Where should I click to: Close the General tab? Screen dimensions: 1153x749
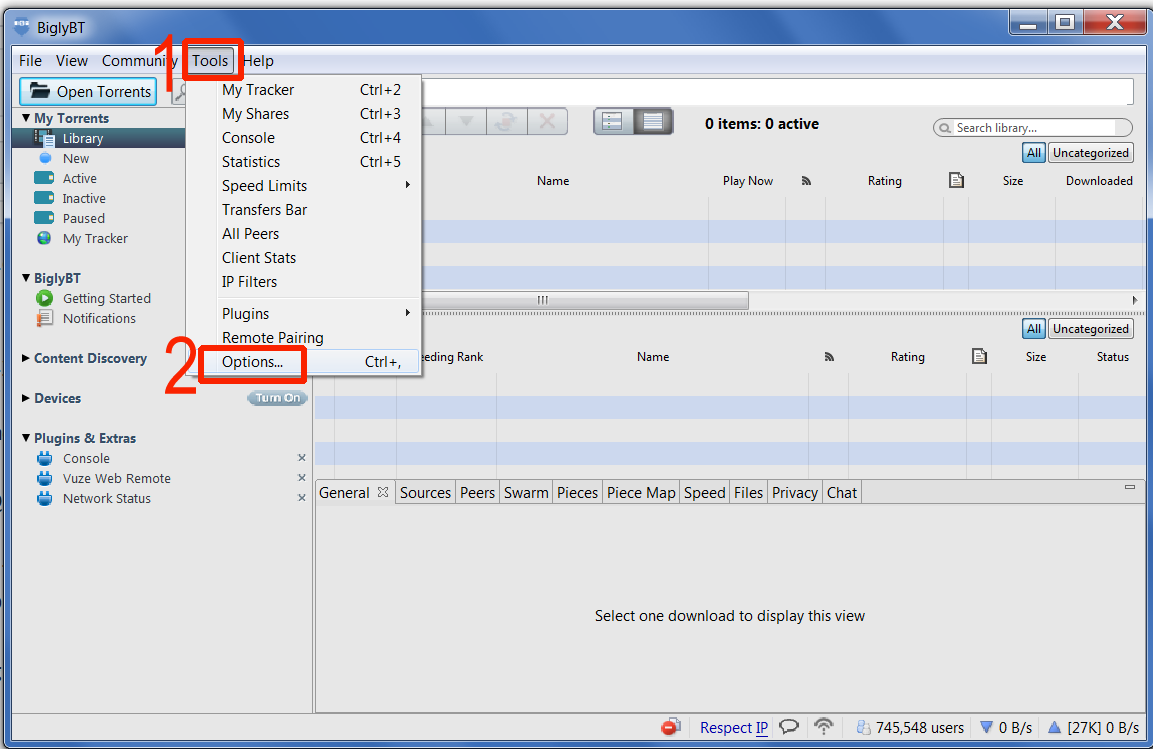pos(382,492)
